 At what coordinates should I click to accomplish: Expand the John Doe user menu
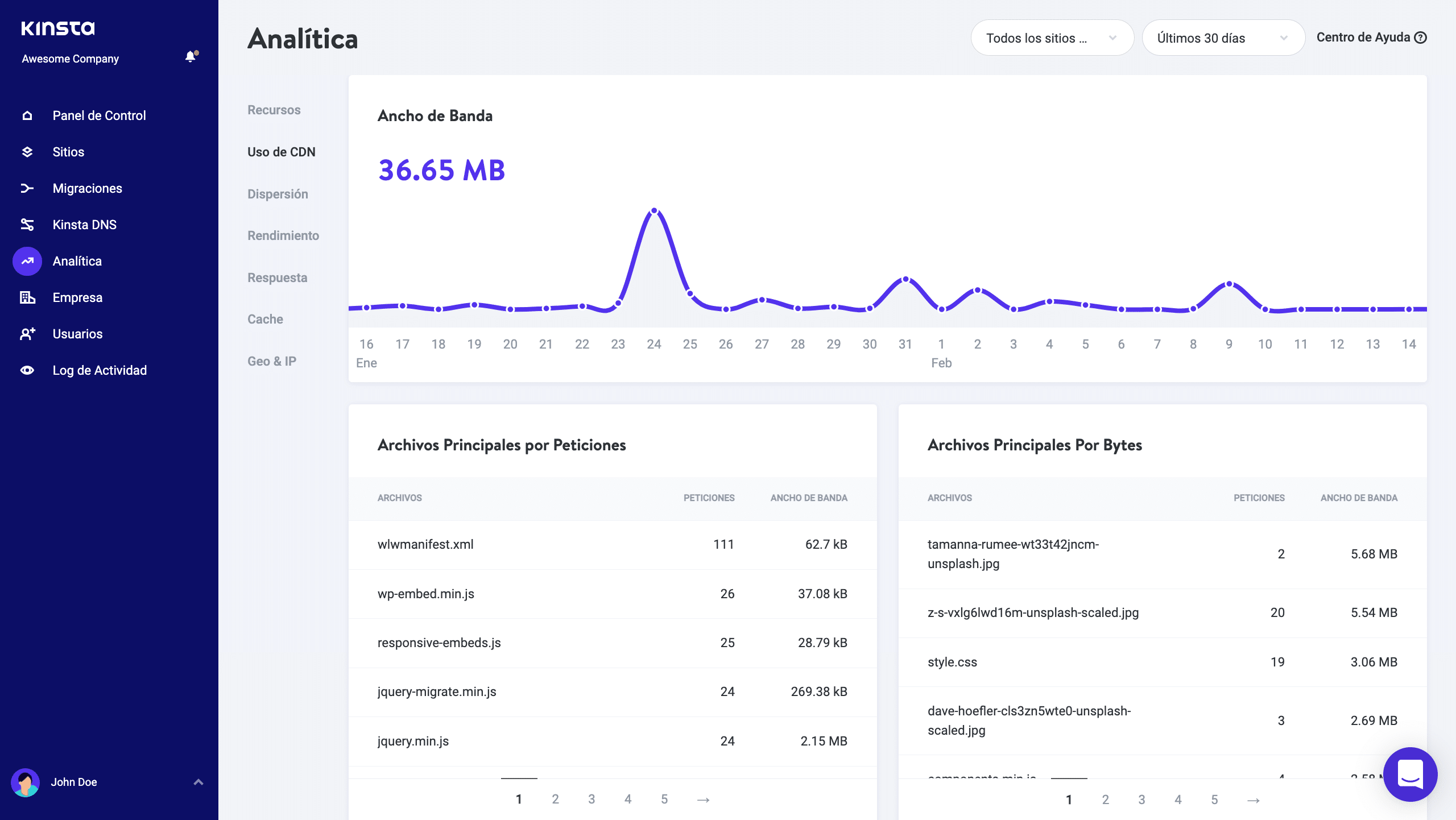[x=198, y=782]
